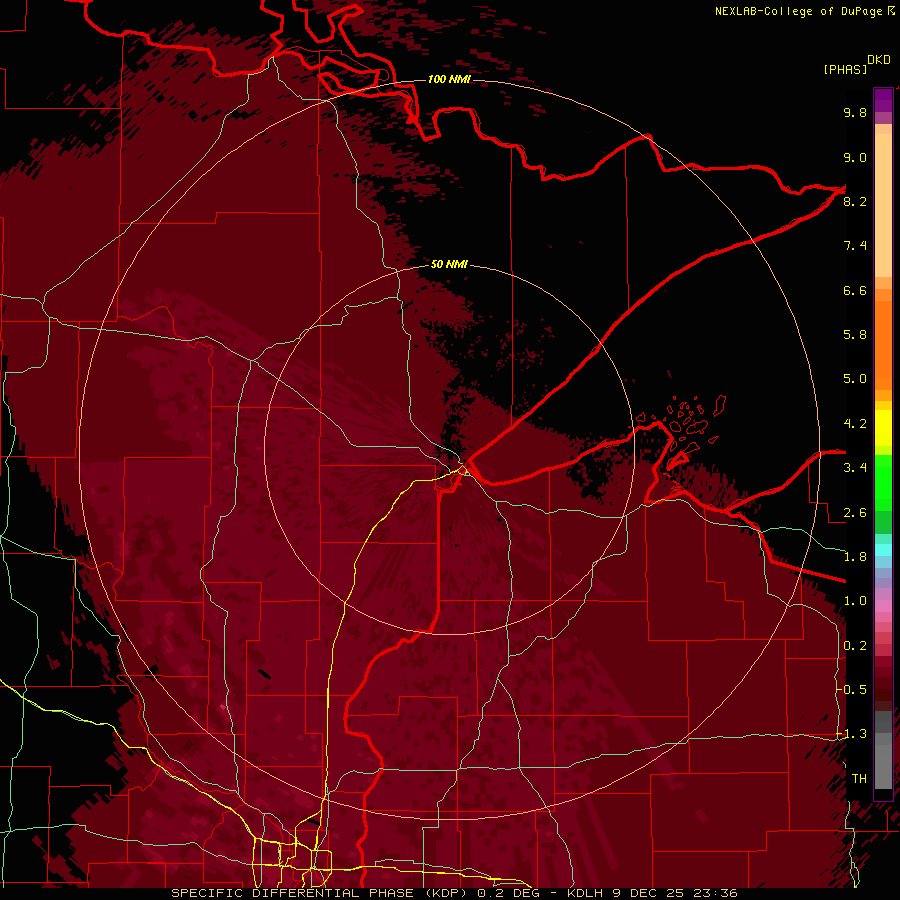The width and height of the screenshot is (900, 900).
Task: Click the TH threshold label on the scale
Action: (x=859, y=779)
